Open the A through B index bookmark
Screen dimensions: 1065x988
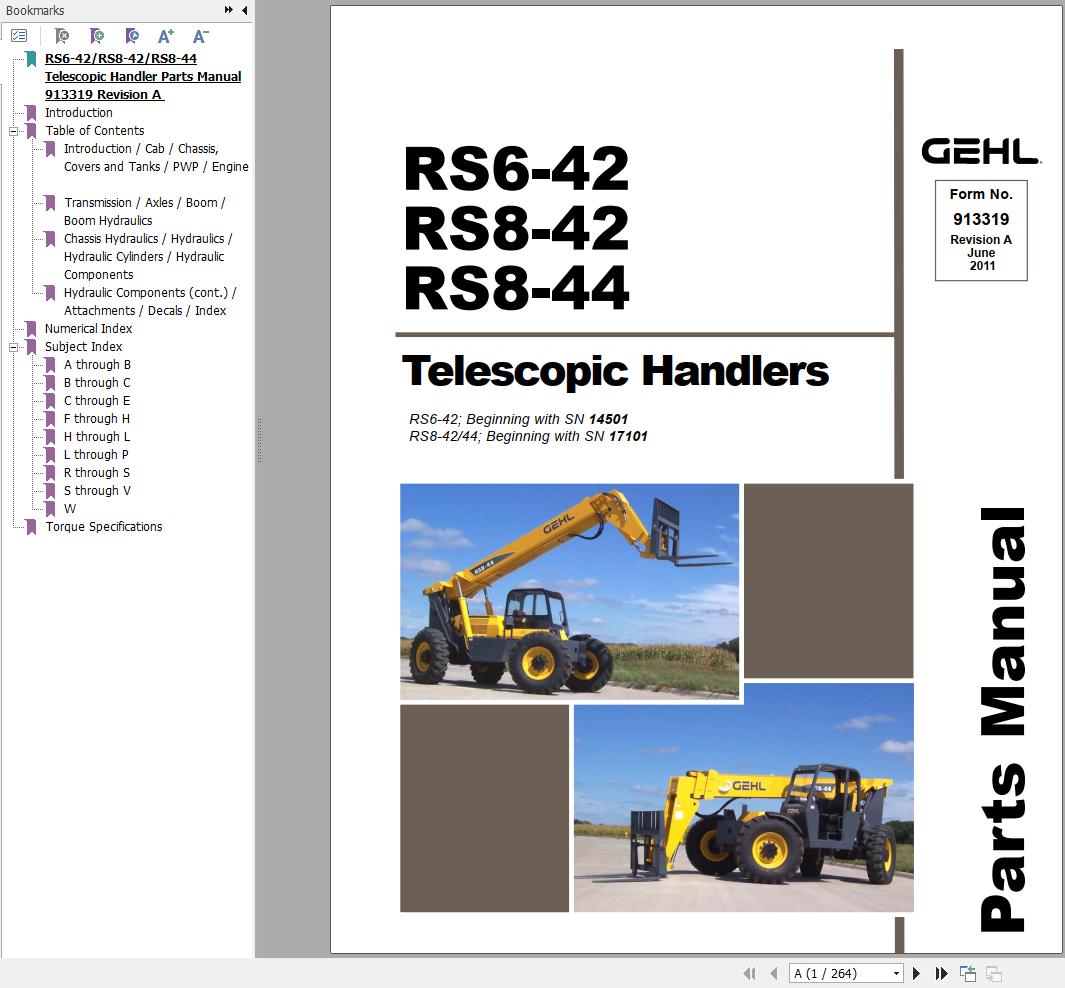(97, 365)
